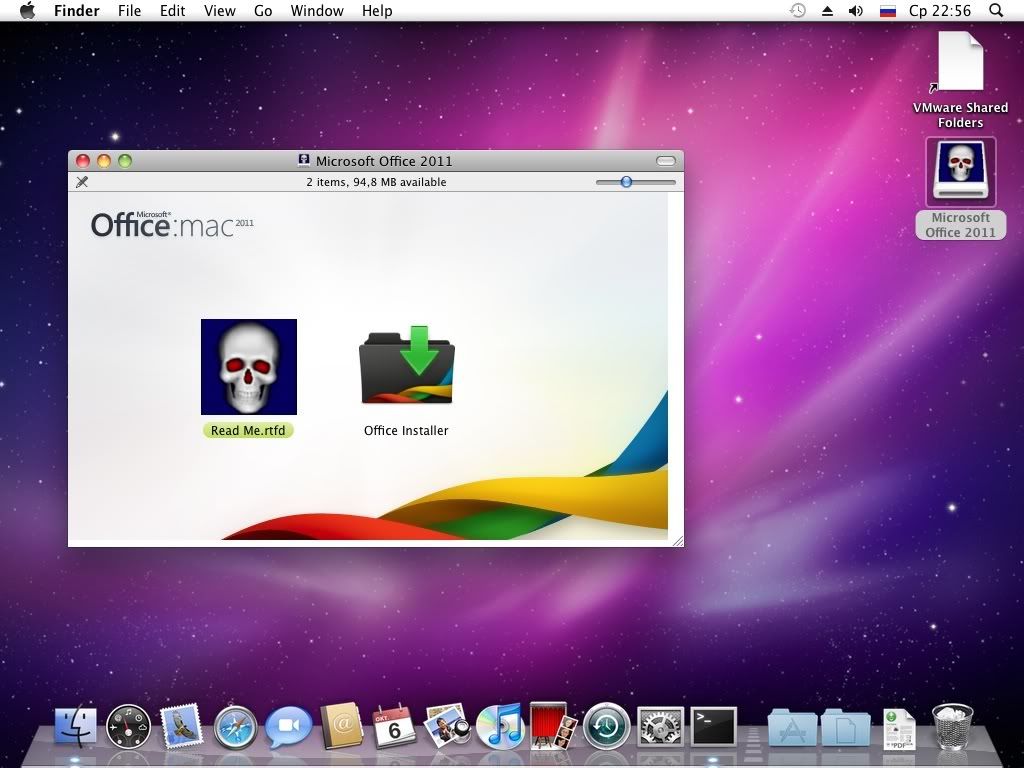Screen dimensions: 1024x768
Task: Click the '2 items, 94,8 MB available' status
Action: (376, 182)
